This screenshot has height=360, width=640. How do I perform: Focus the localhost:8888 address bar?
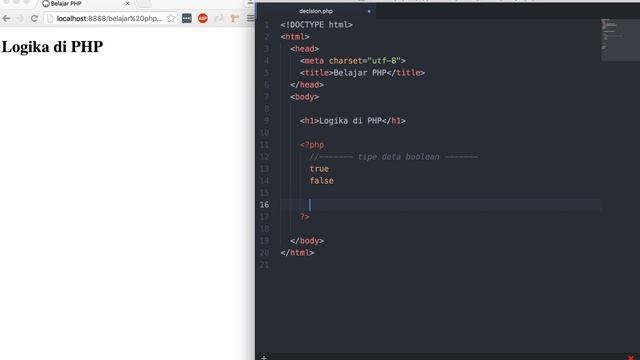(109, 18)
